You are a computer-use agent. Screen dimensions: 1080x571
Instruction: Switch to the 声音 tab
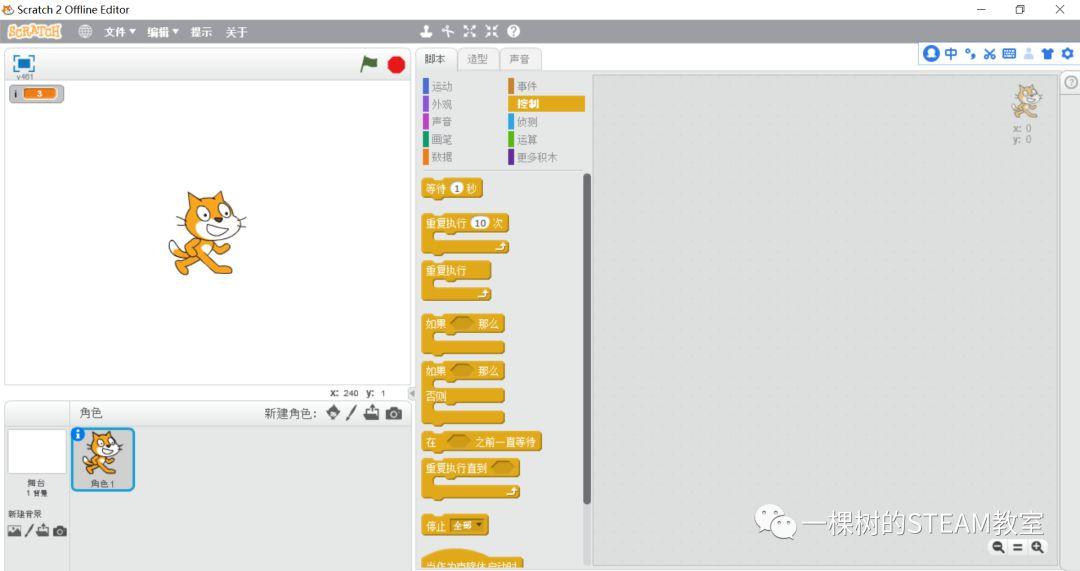tap(520, 59)
